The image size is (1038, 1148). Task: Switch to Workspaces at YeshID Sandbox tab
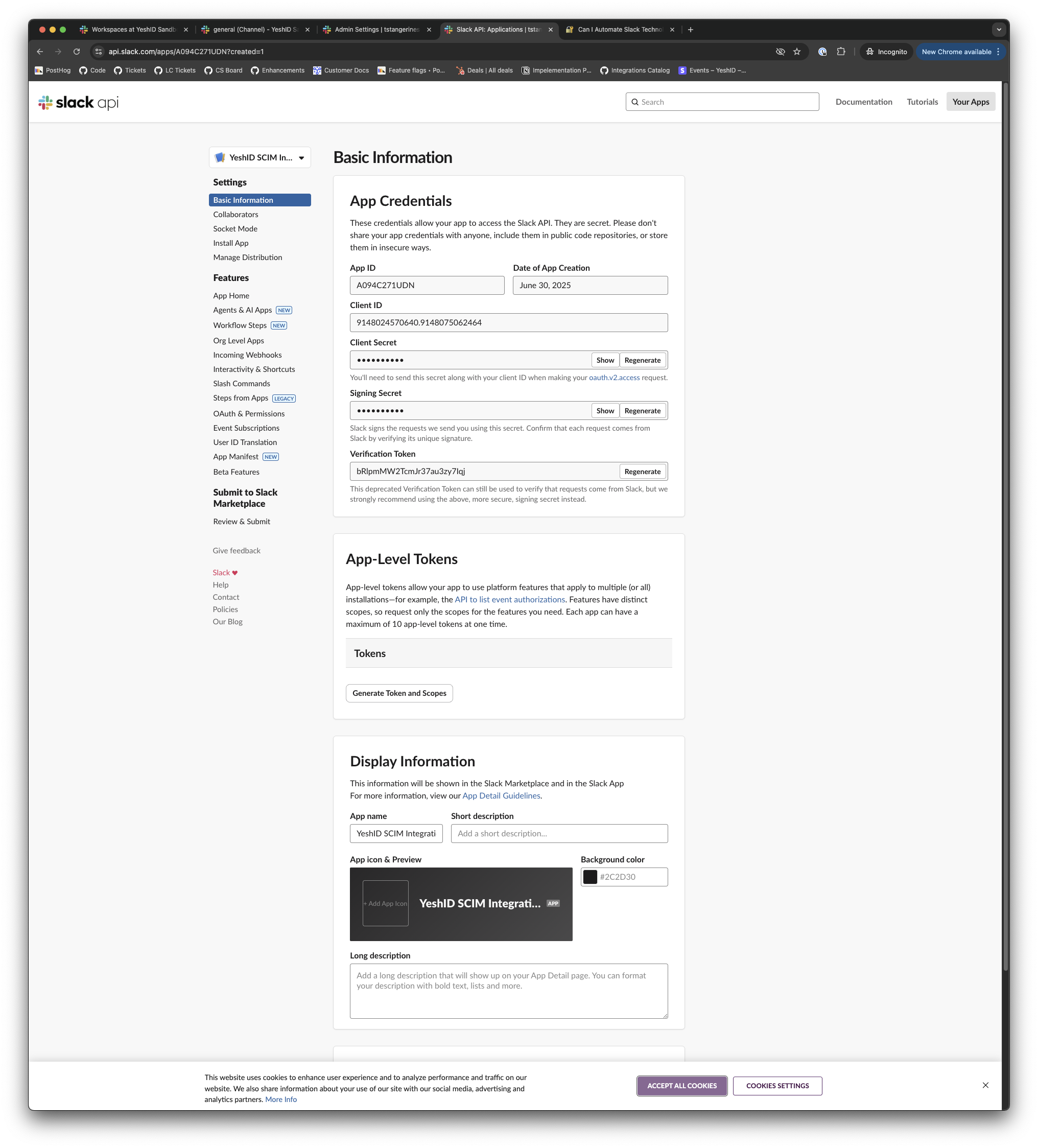point(133,30)
